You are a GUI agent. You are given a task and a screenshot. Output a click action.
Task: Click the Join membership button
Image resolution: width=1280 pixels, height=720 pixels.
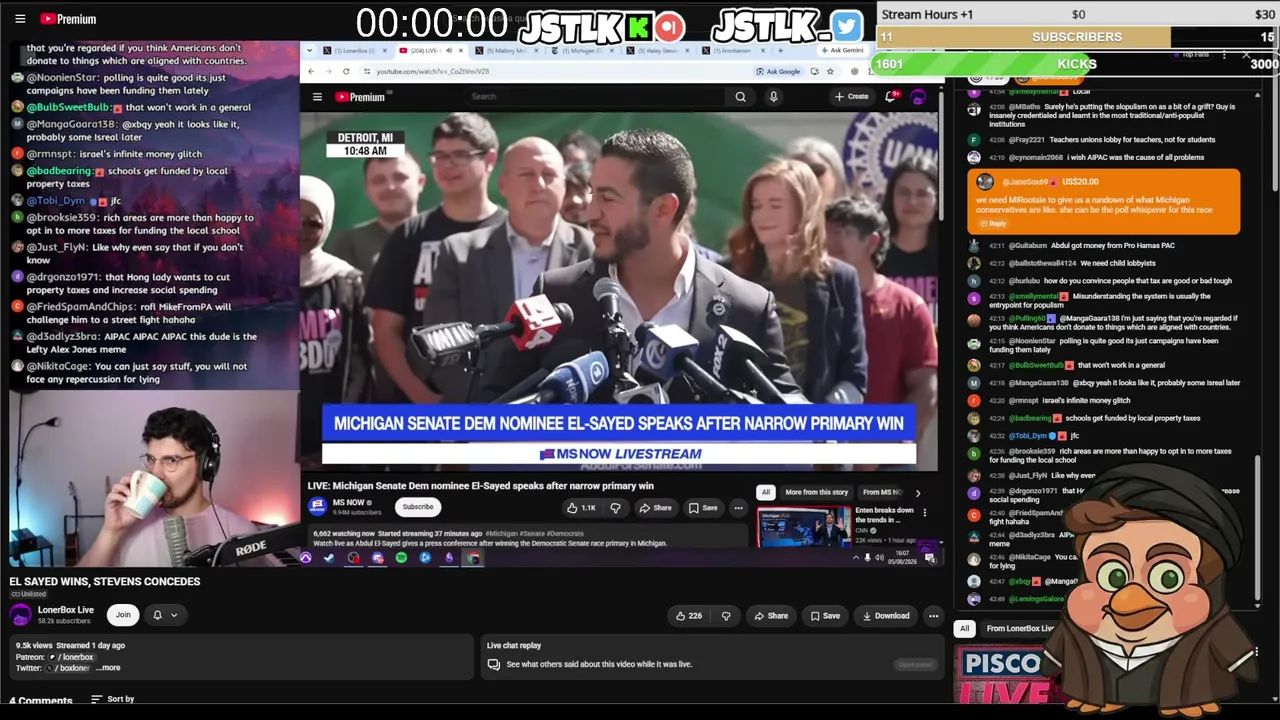(123, 615)
